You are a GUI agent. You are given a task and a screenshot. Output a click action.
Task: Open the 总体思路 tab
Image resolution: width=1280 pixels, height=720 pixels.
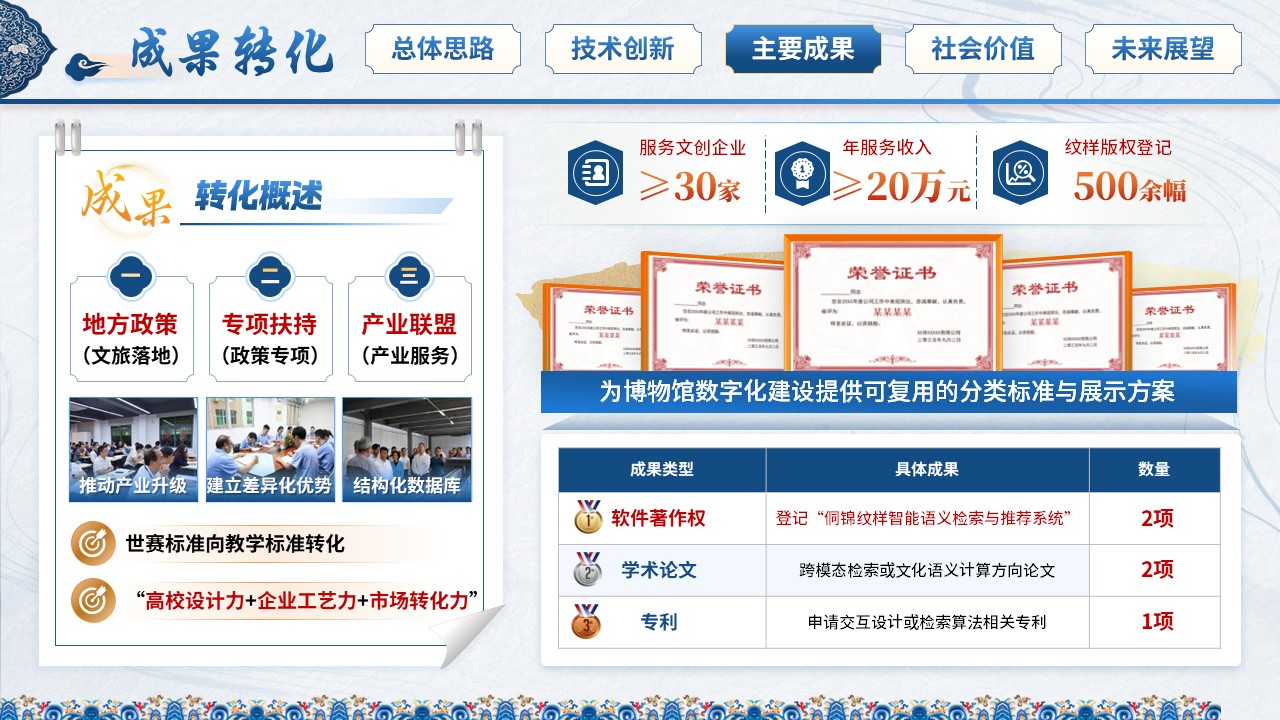click(x=443, y=49)
